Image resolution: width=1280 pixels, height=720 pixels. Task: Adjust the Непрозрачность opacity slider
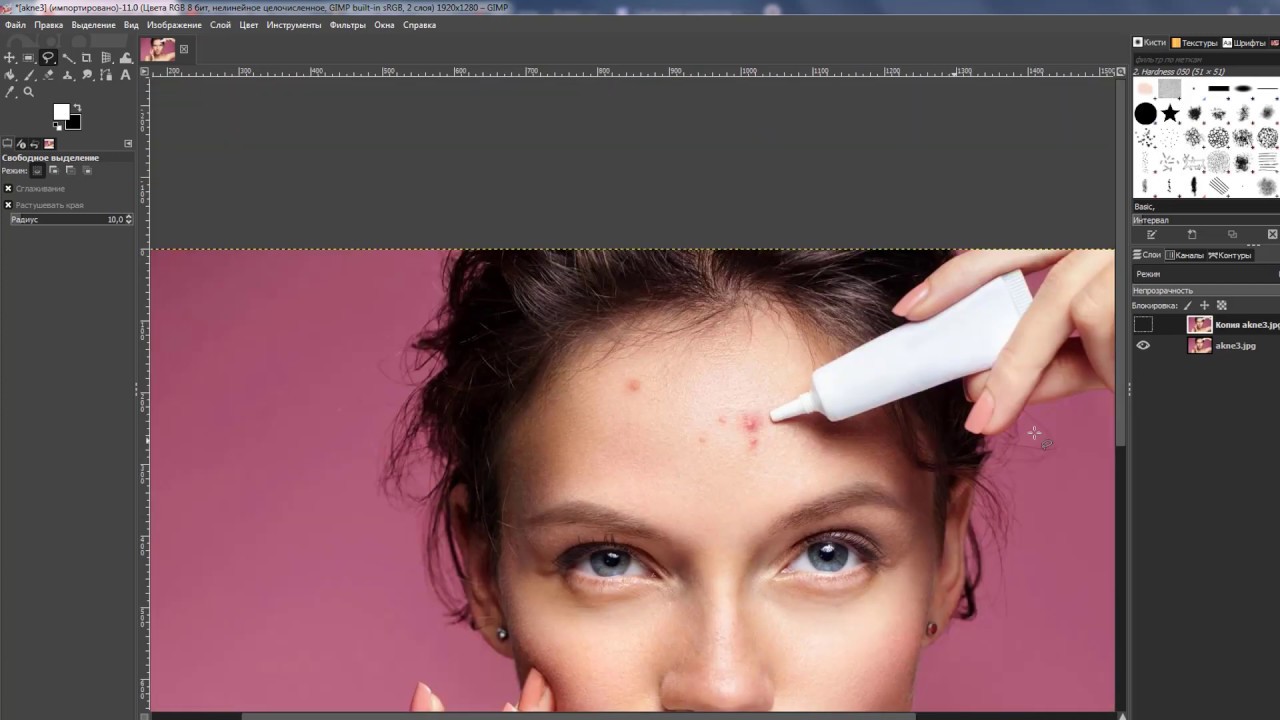pyautogui.click(x=1206, y=290)
